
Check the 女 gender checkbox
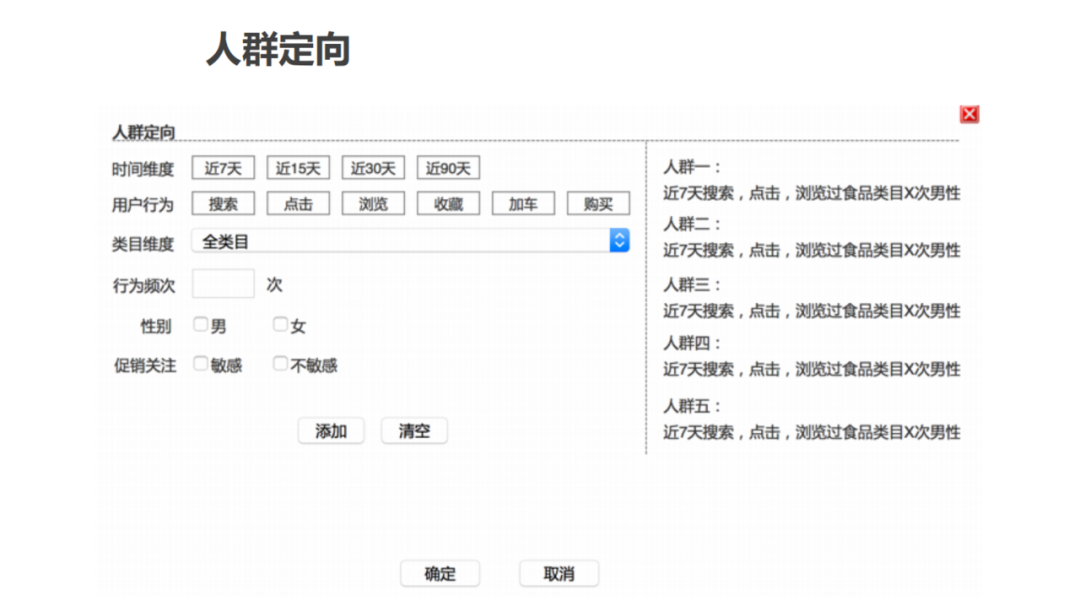pos(279,324)
